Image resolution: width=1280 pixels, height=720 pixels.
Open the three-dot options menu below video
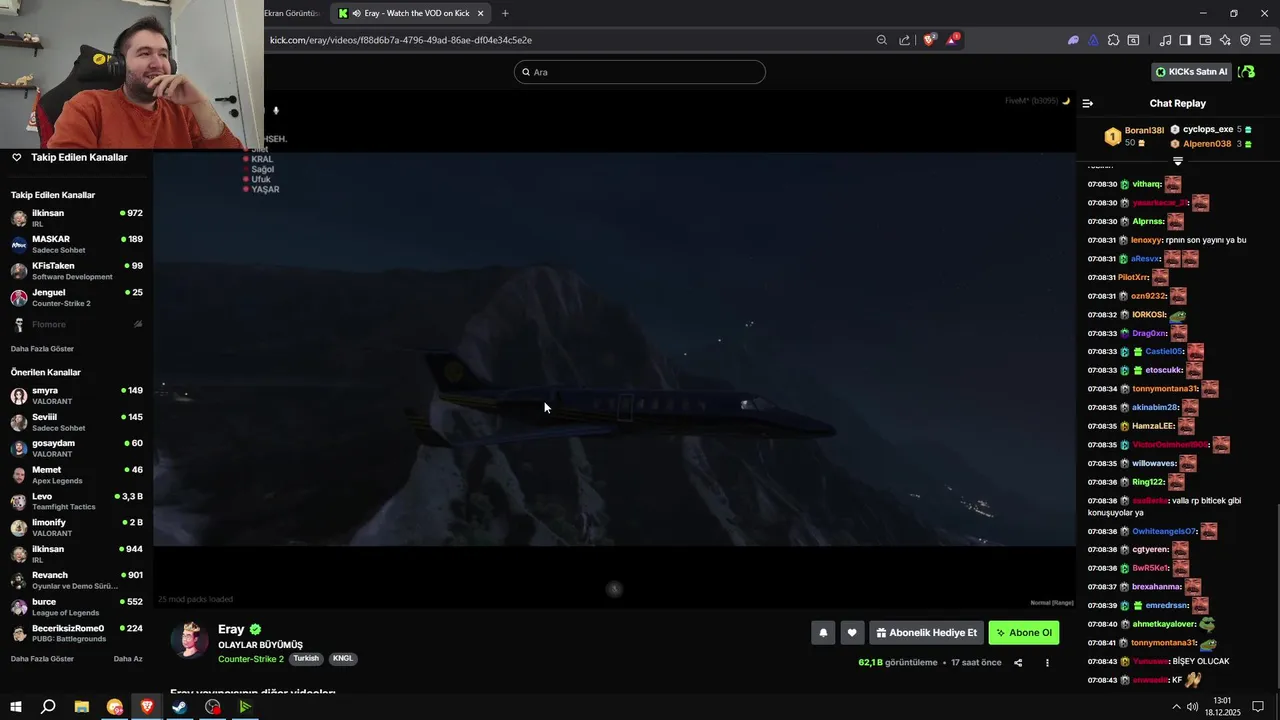click(1047, 663)
